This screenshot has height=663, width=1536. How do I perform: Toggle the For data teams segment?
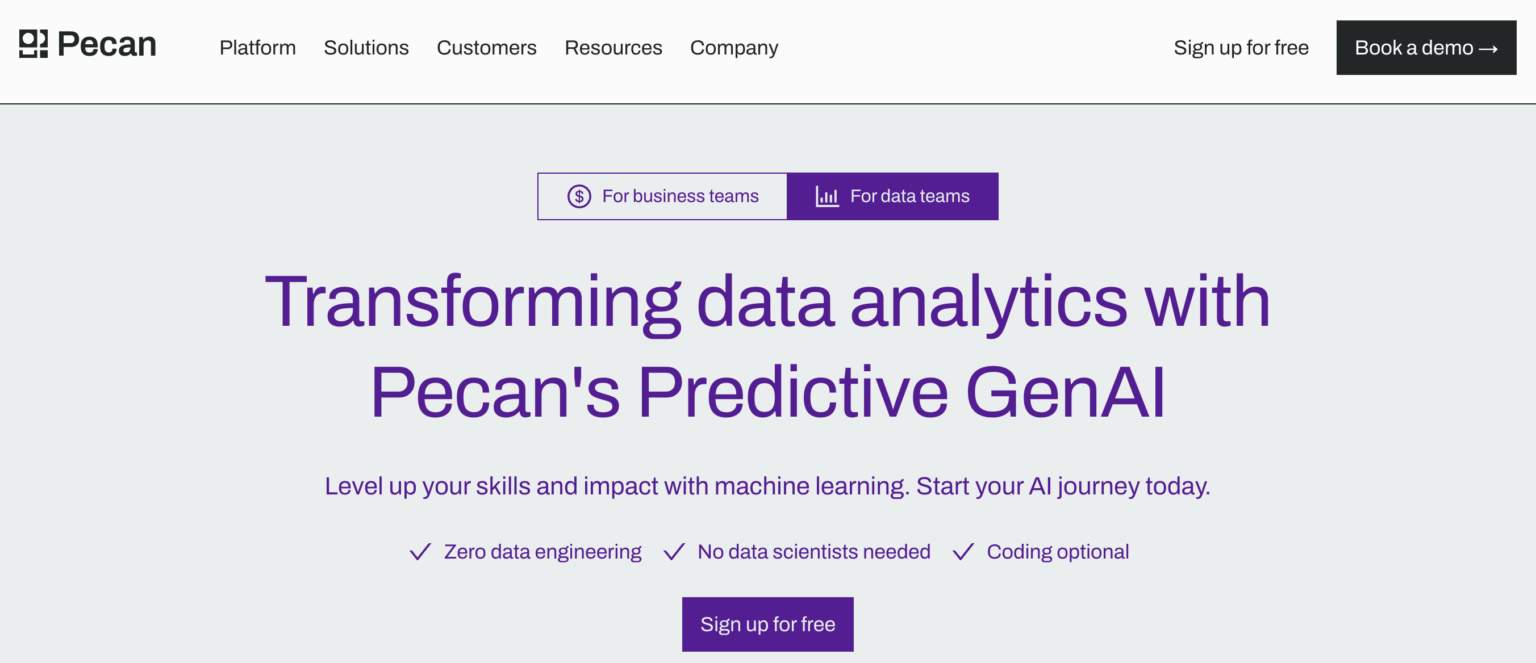point(893,196)
